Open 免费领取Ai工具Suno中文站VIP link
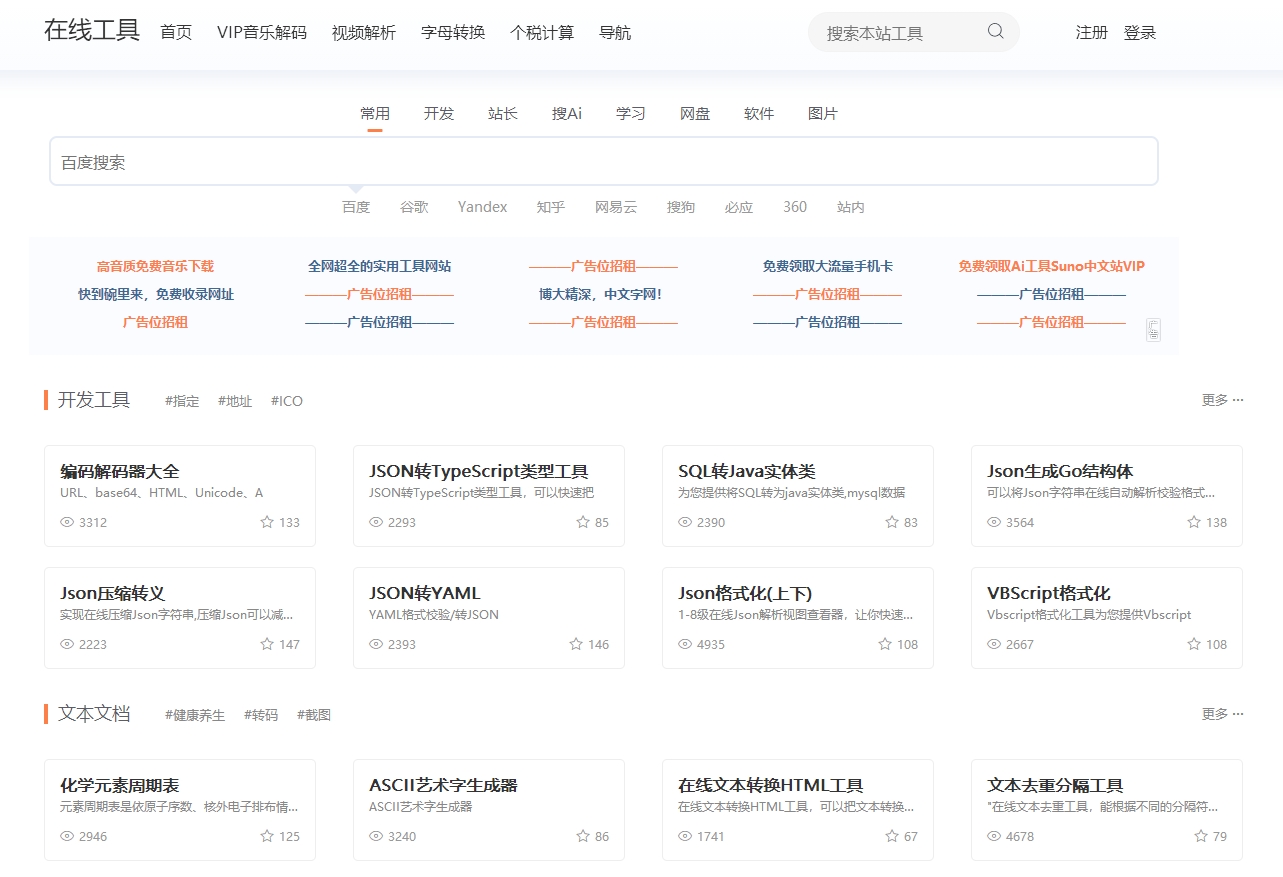Viewport: 1283px width, 877px height. (1051, 266)
